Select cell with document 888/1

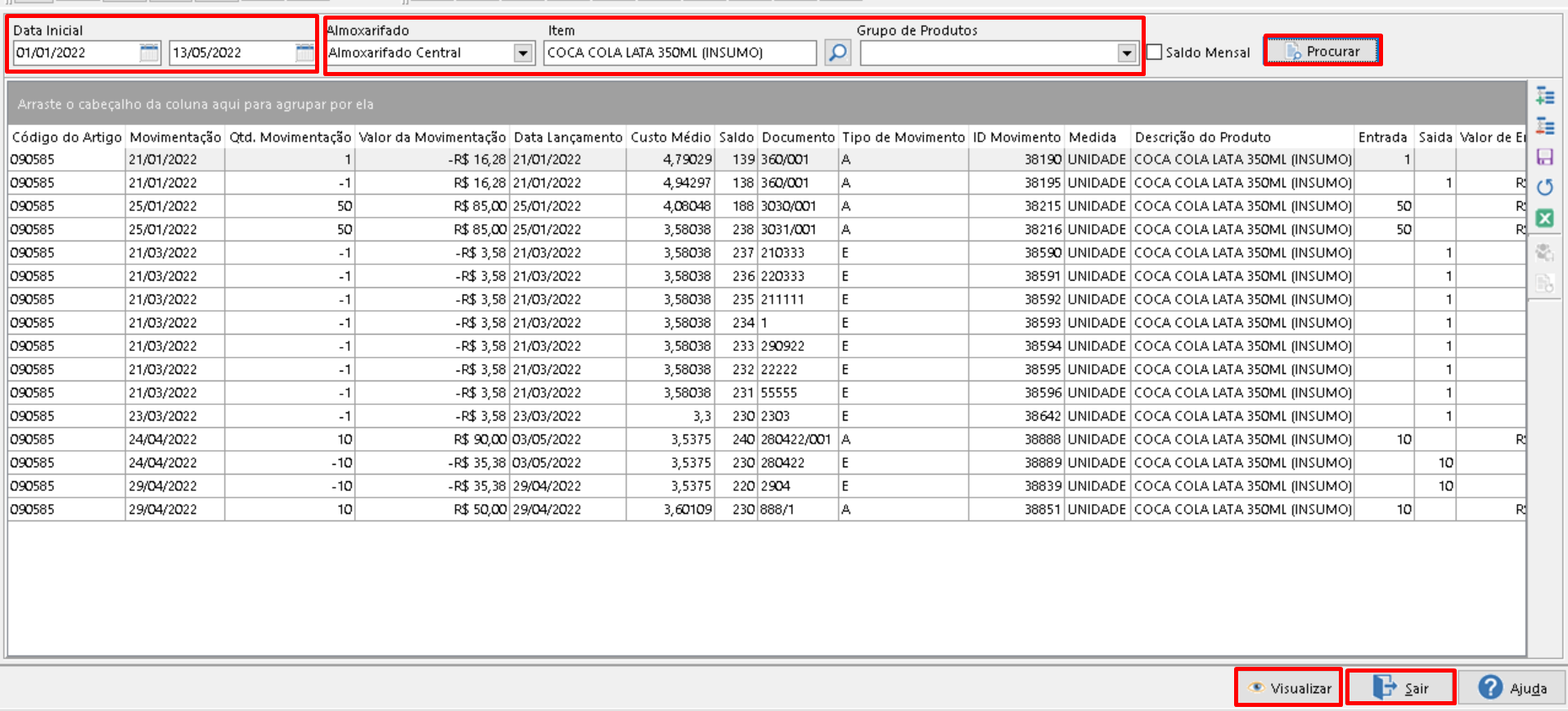pyautogui.click(x=798, y=510)
